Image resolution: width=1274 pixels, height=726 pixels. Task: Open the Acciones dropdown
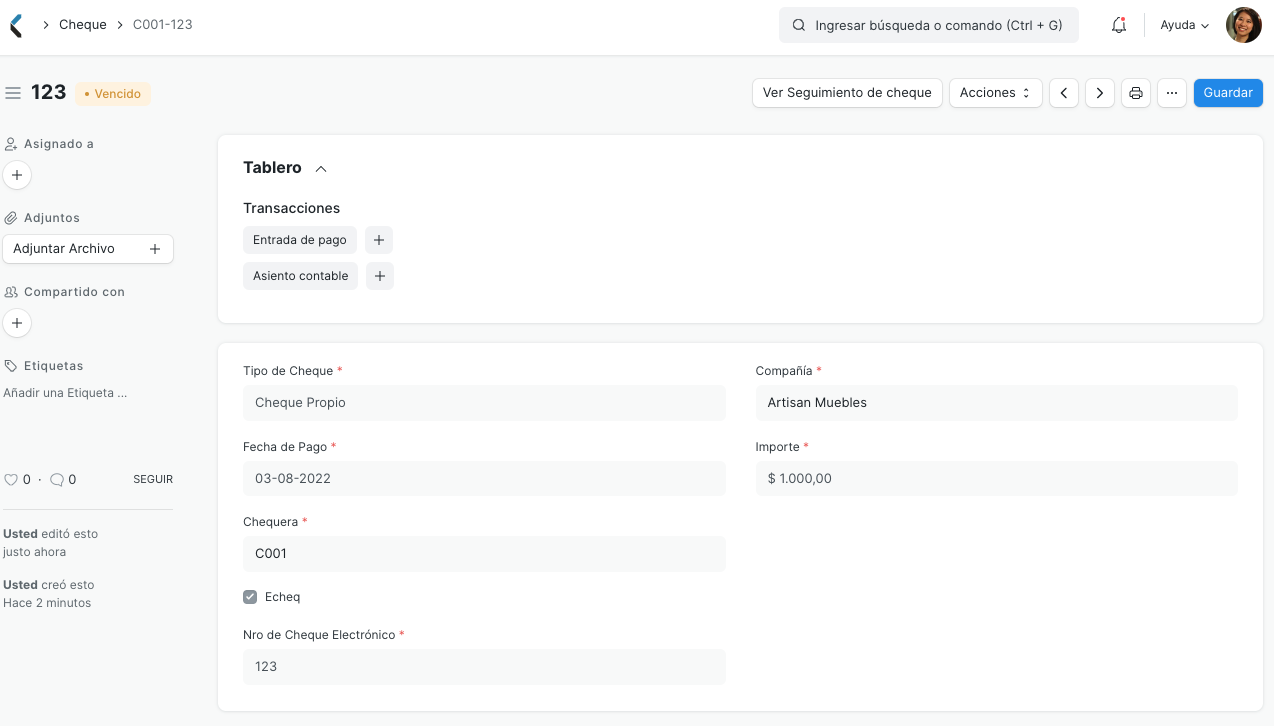[995, 93]
